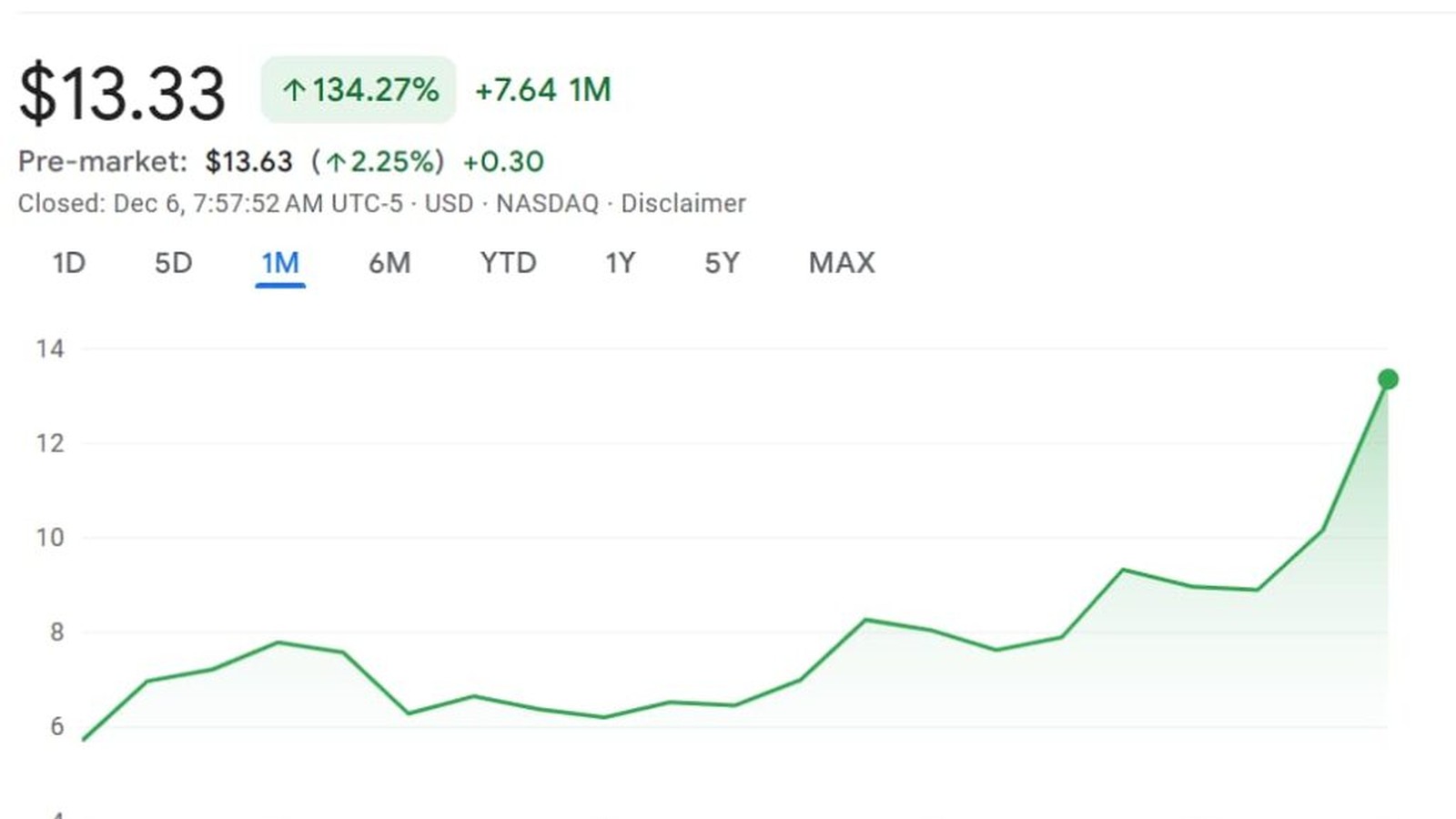The image size is (1456, 819).
Task: Click the 10 y-axis gridline label
Action: point(50,538)
